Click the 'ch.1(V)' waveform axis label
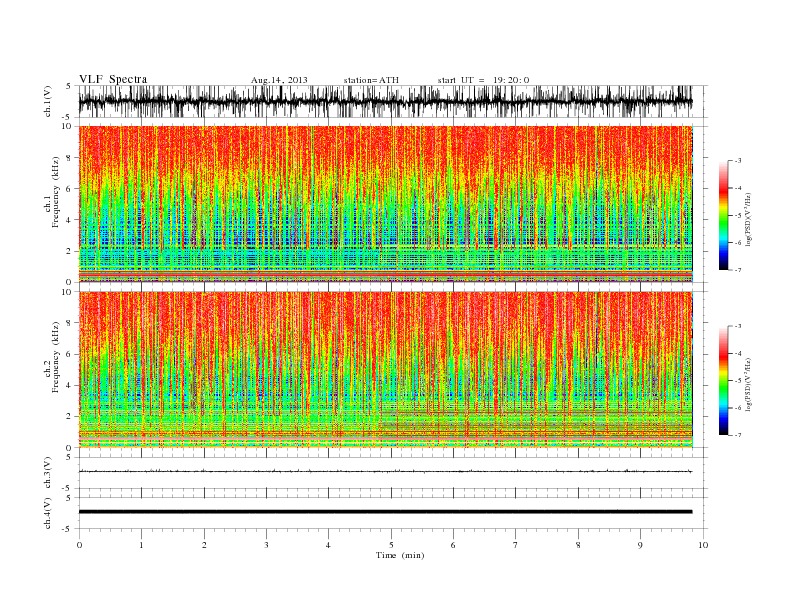Viewport: 792px width, 612px height. pyautogui.click(x=48, y=101)
